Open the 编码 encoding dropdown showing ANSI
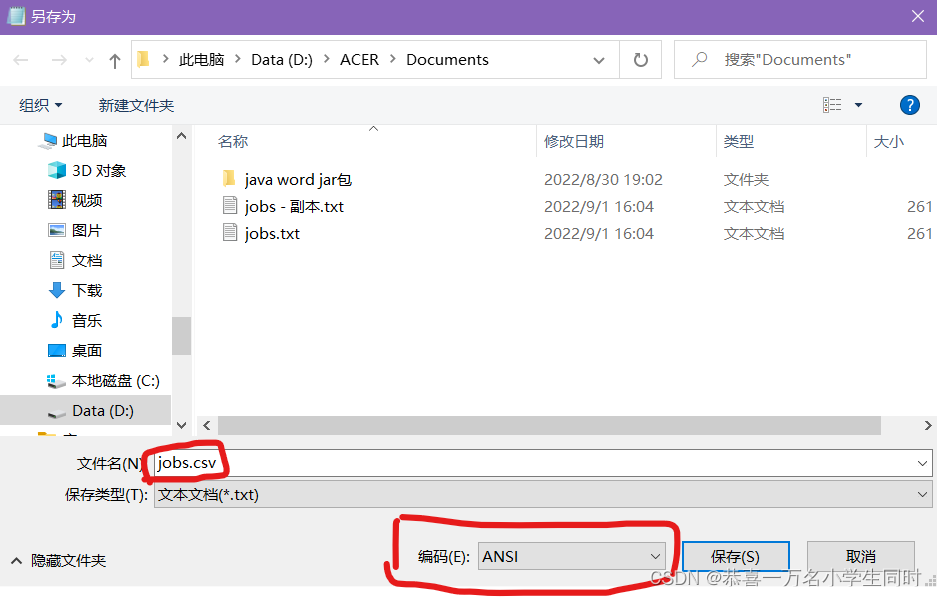 (571, 556)
